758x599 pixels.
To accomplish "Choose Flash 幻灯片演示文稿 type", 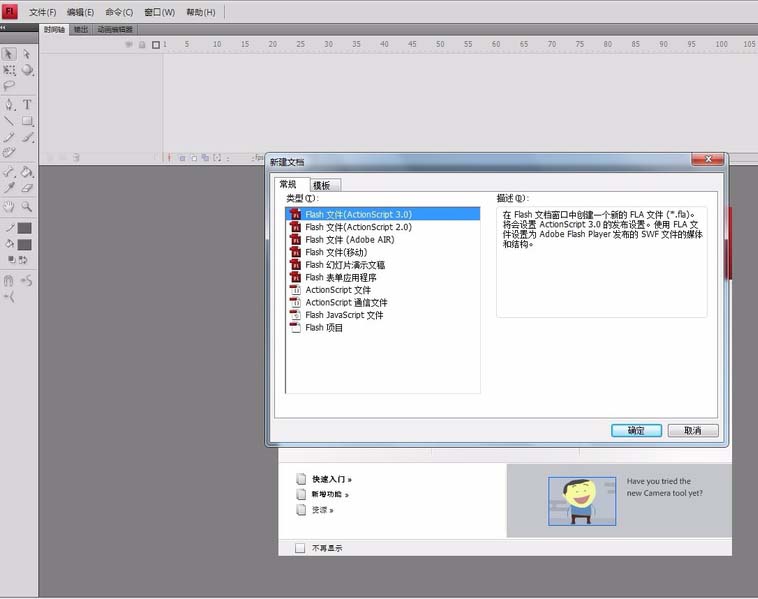I will click(383, 264).
